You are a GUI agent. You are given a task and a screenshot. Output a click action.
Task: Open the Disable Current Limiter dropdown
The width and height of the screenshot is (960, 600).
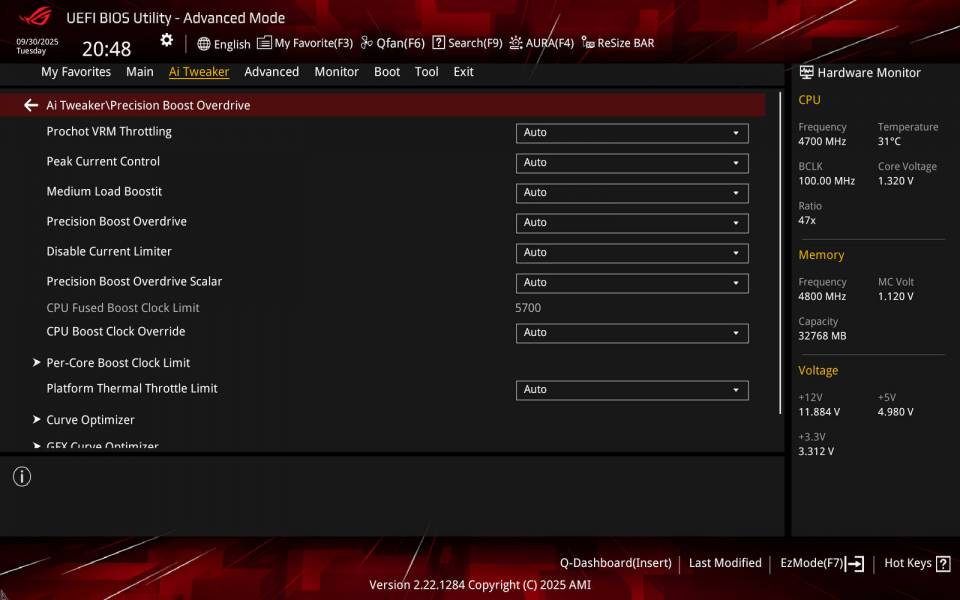click(630, 252)
